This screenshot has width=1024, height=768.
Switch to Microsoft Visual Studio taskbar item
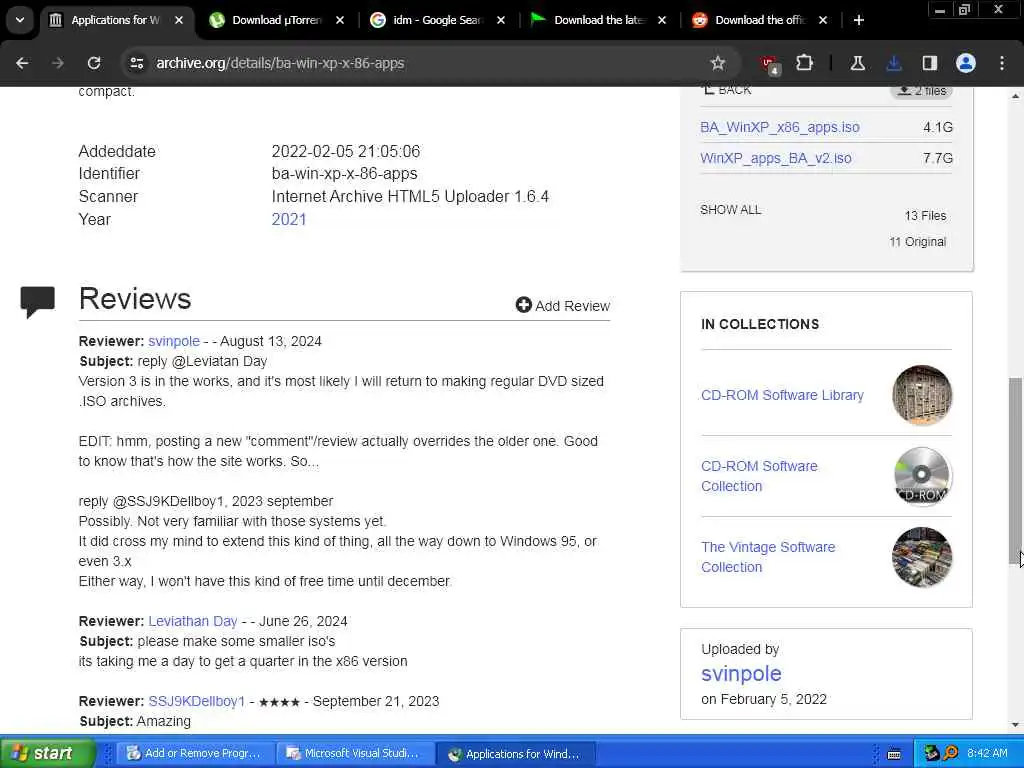pyautogui.click(x=355, y=753)
